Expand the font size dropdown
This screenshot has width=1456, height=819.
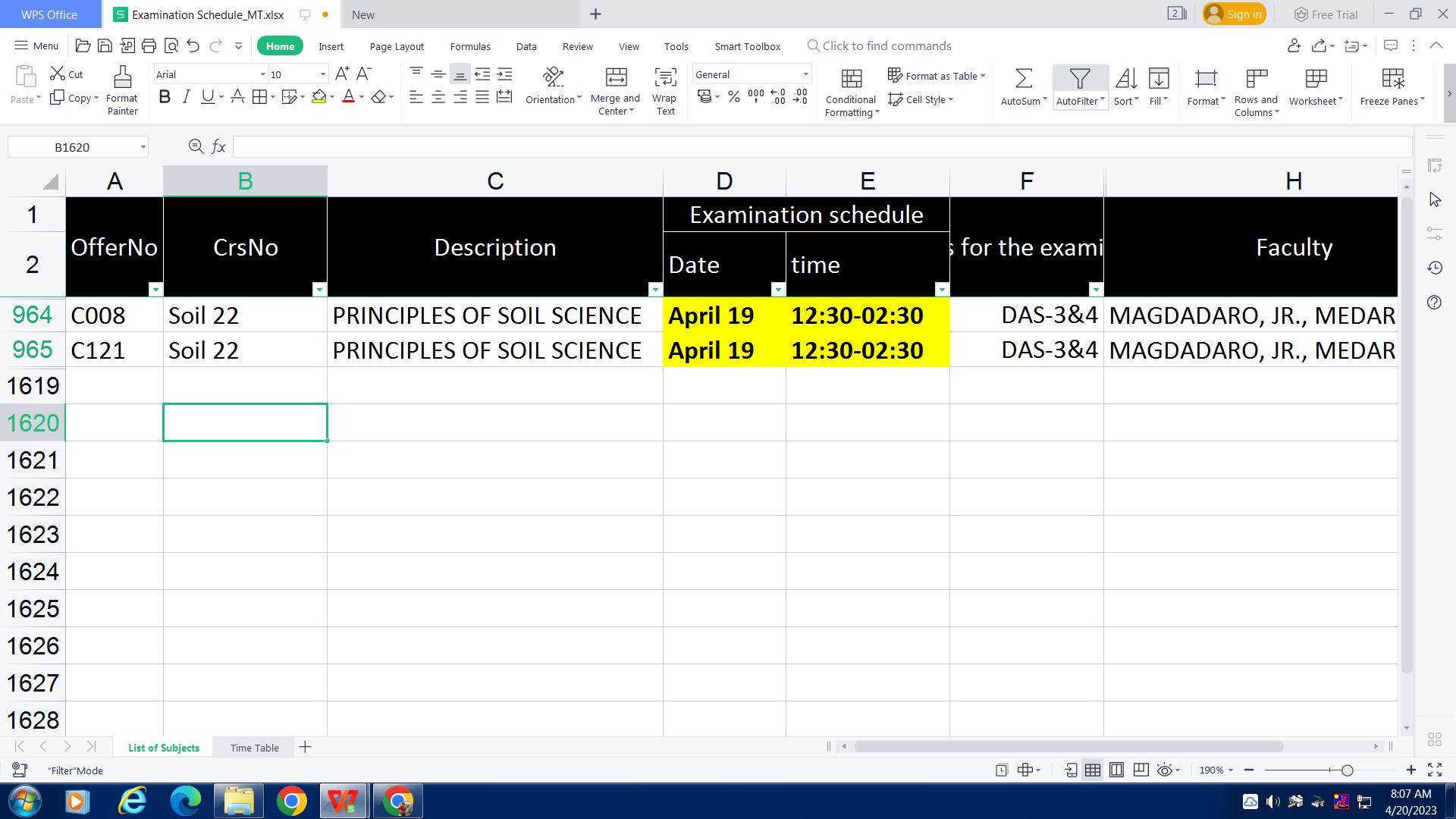tap(323, 74)
